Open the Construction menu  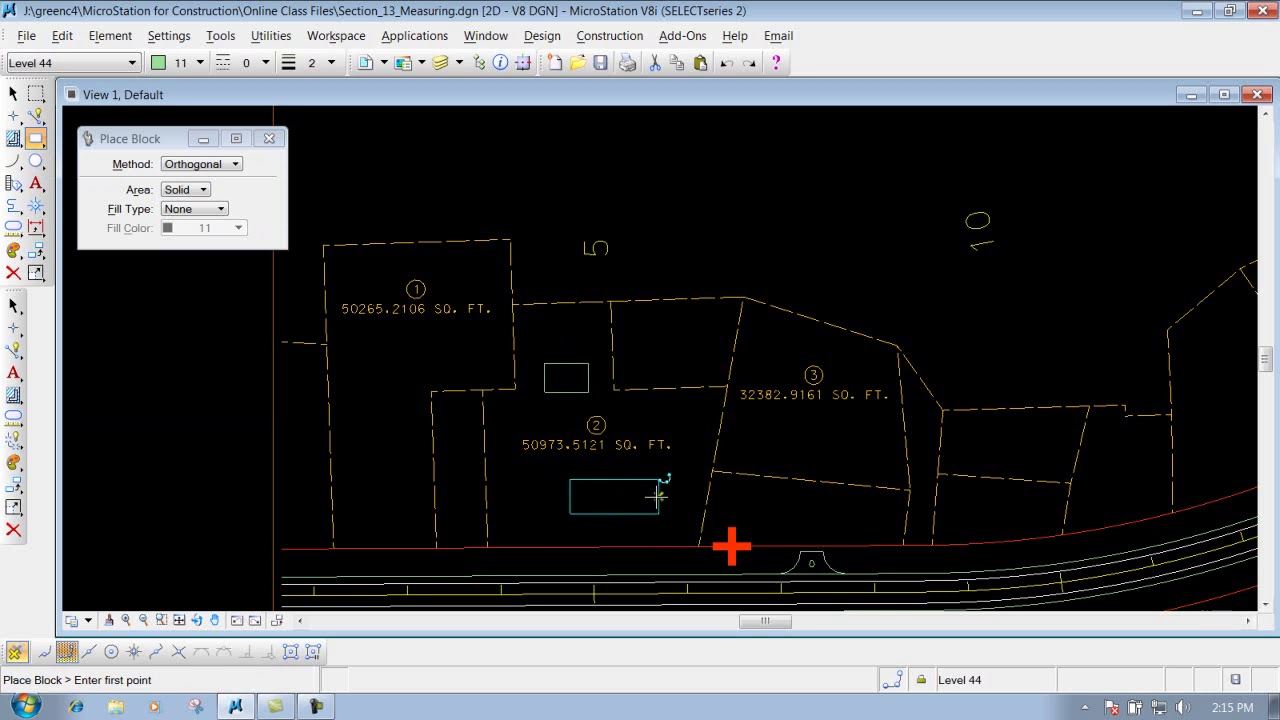point(610,36)
